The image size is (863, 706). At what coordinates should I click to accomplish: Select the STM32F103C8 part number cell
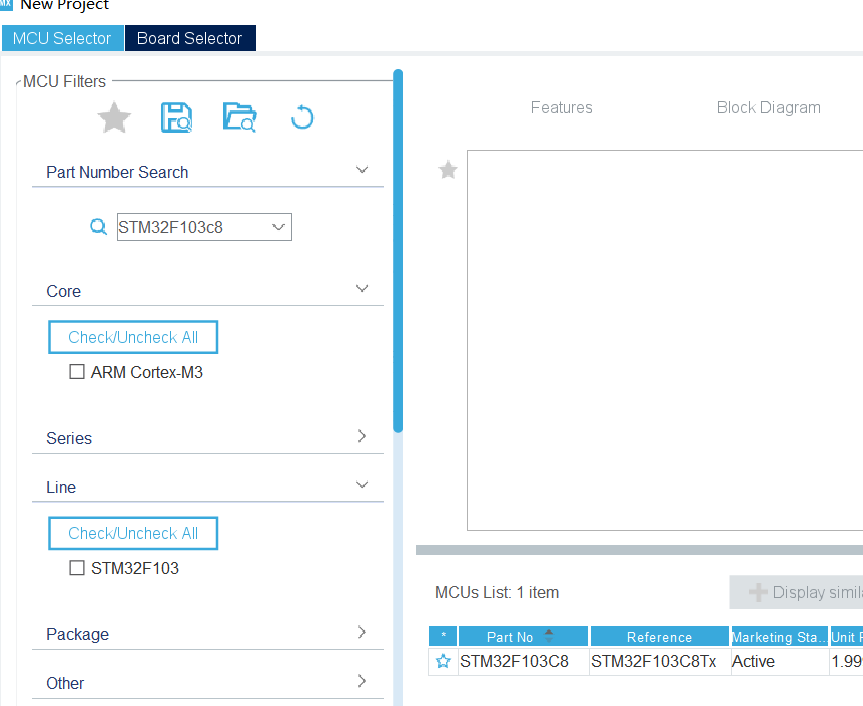click(x=523, y=661)
